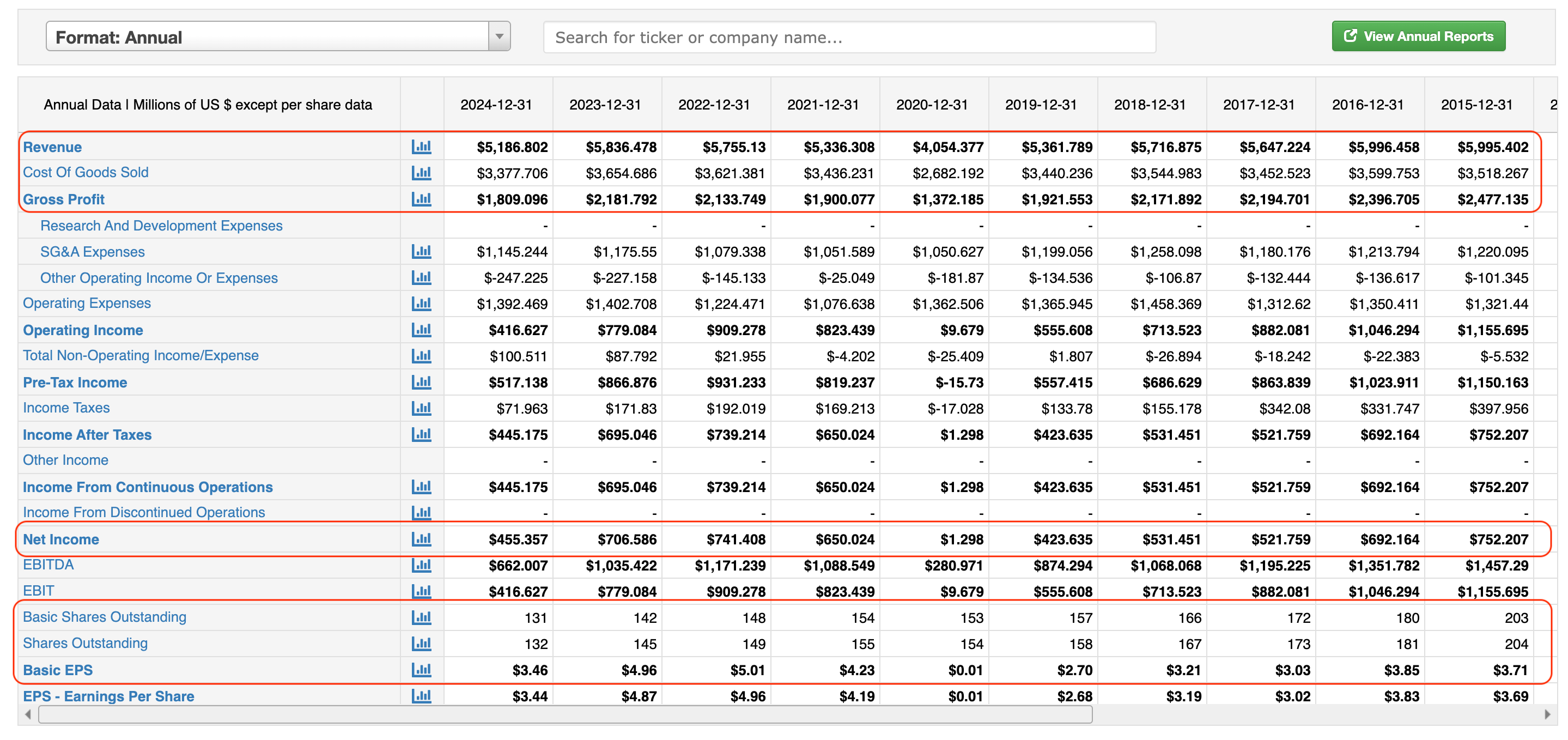Open chart icon for Income Taxes row

coord(421,408)
